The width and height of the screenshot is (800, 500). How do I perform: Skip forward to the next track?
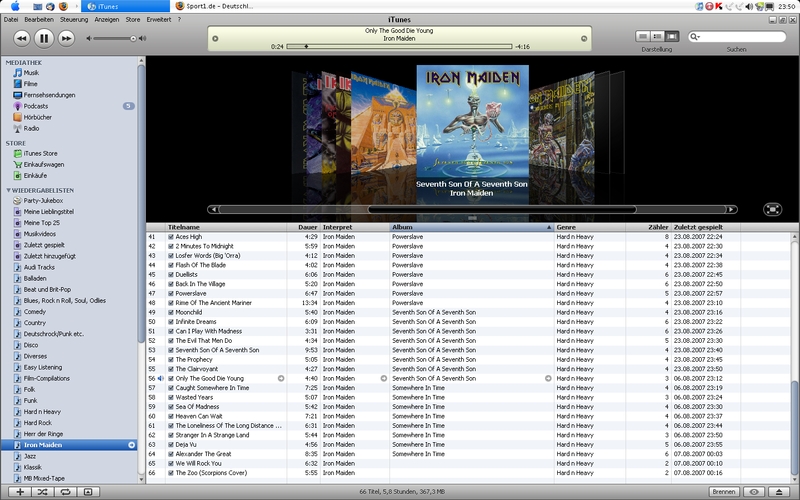[66, 38]
